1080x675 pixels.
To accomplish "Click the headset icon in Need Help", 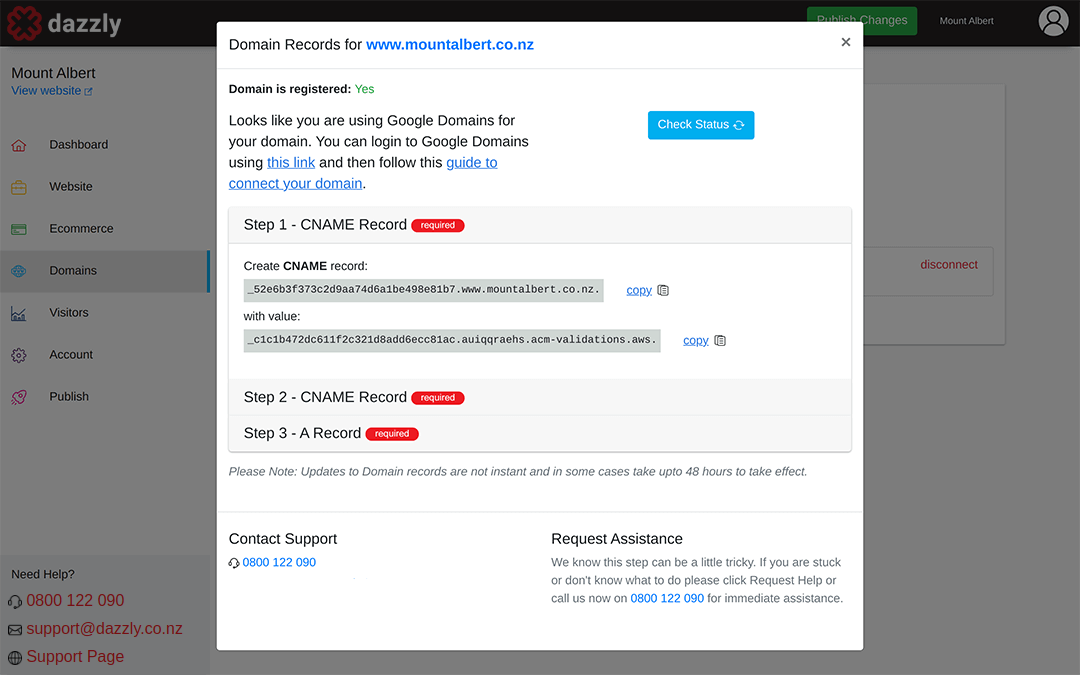I will point(15,602).
